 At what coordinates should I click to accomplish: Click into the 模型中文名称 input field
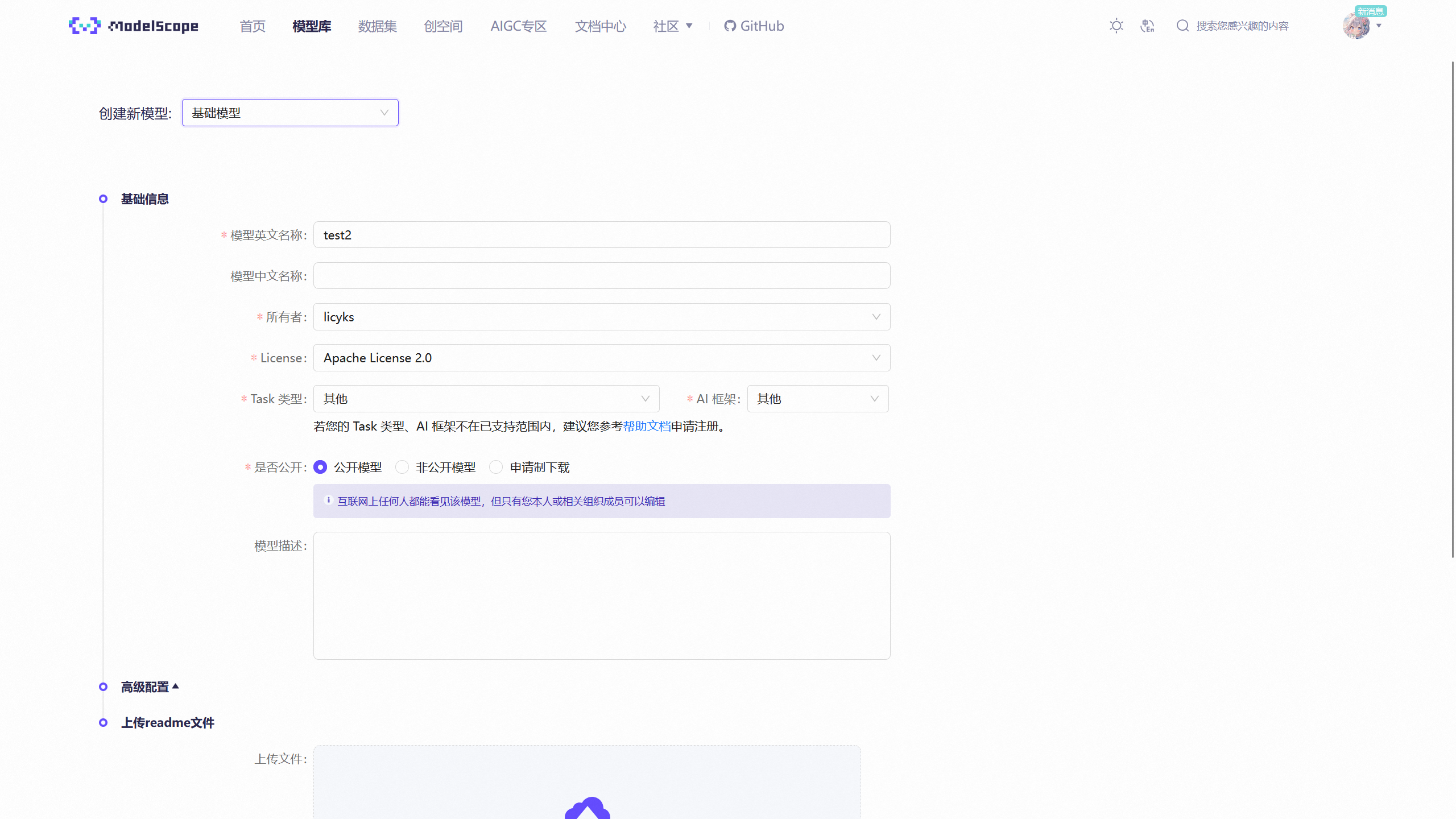coord(601,276)
